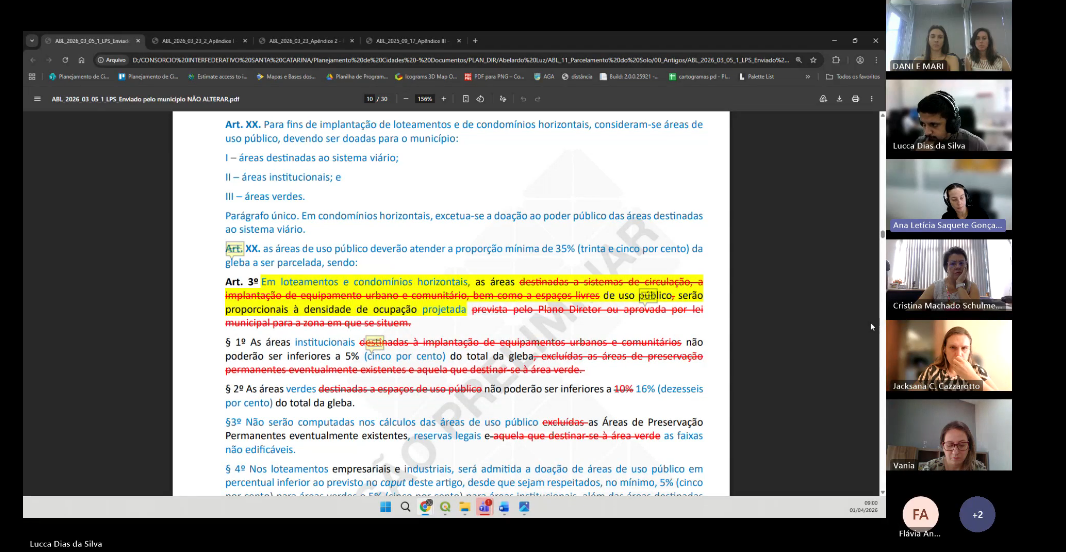Open the PDF viewer sidebar menu
Image resolution: width=1066 pixels, height=552 pixels.
click(37, 99)
